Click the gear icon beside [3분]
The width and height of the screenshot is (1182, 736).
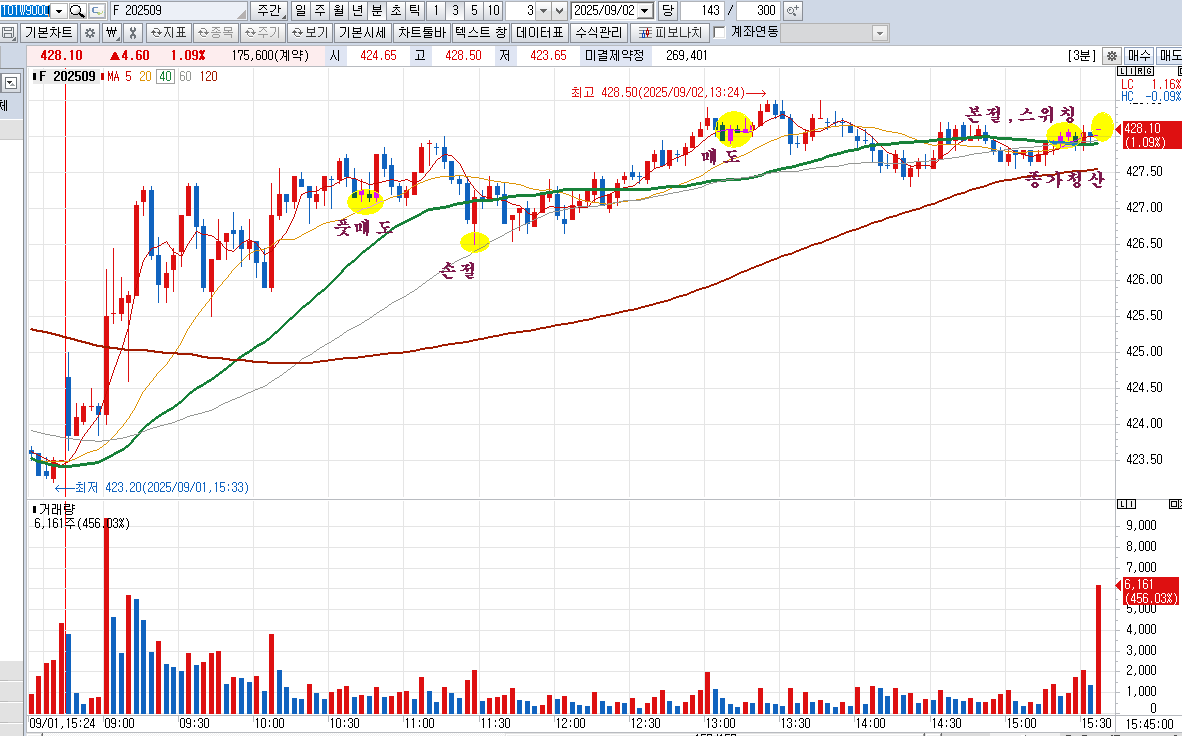pos(1111,55)
